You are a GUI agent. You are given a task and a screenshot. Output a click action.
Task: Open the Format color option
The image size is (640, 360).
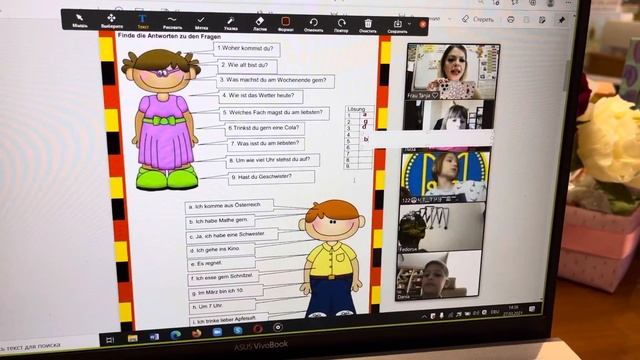coord(285,24)
